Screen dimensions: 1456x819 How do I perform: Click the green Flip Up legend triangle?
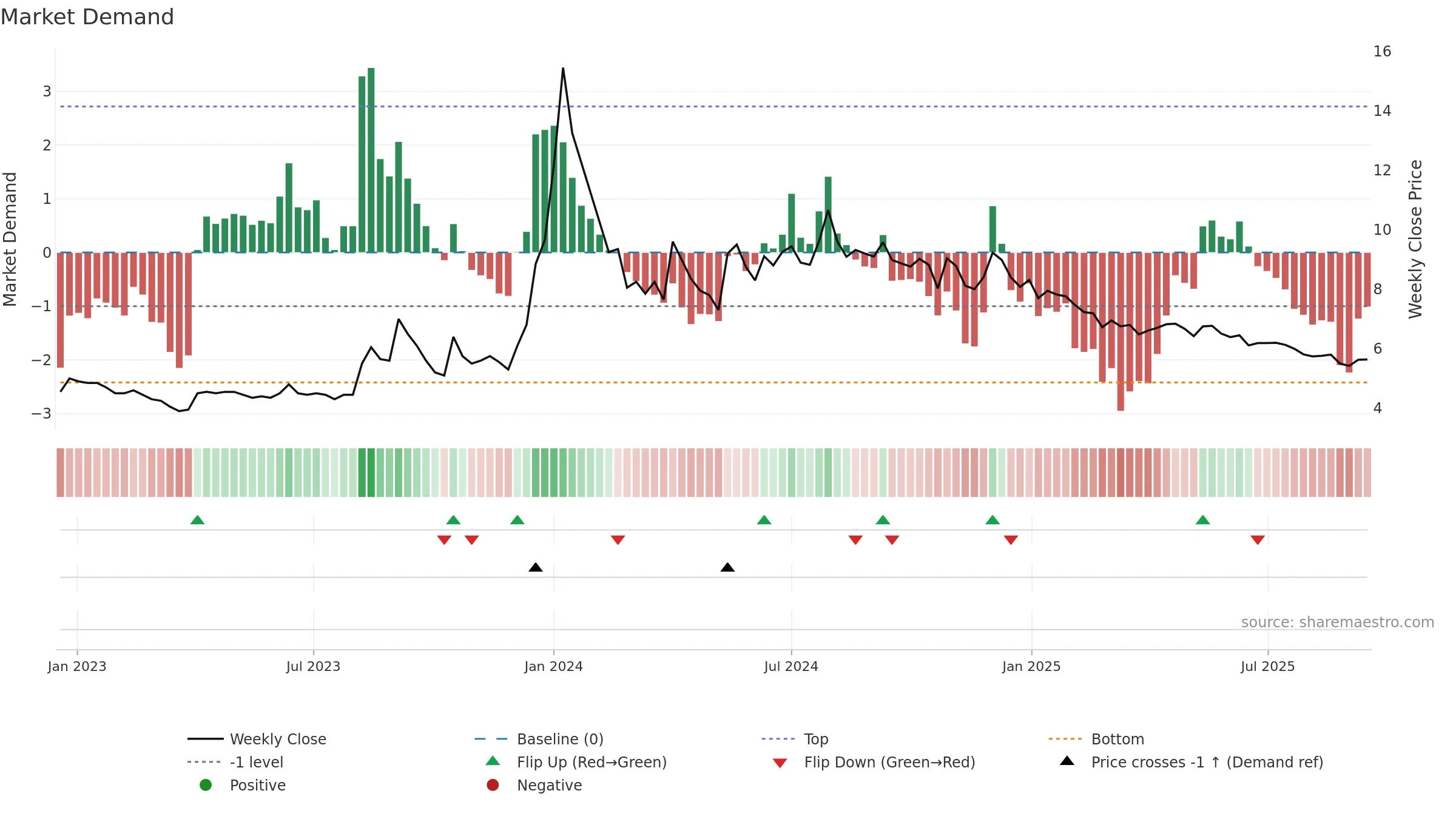click(493, 761)
